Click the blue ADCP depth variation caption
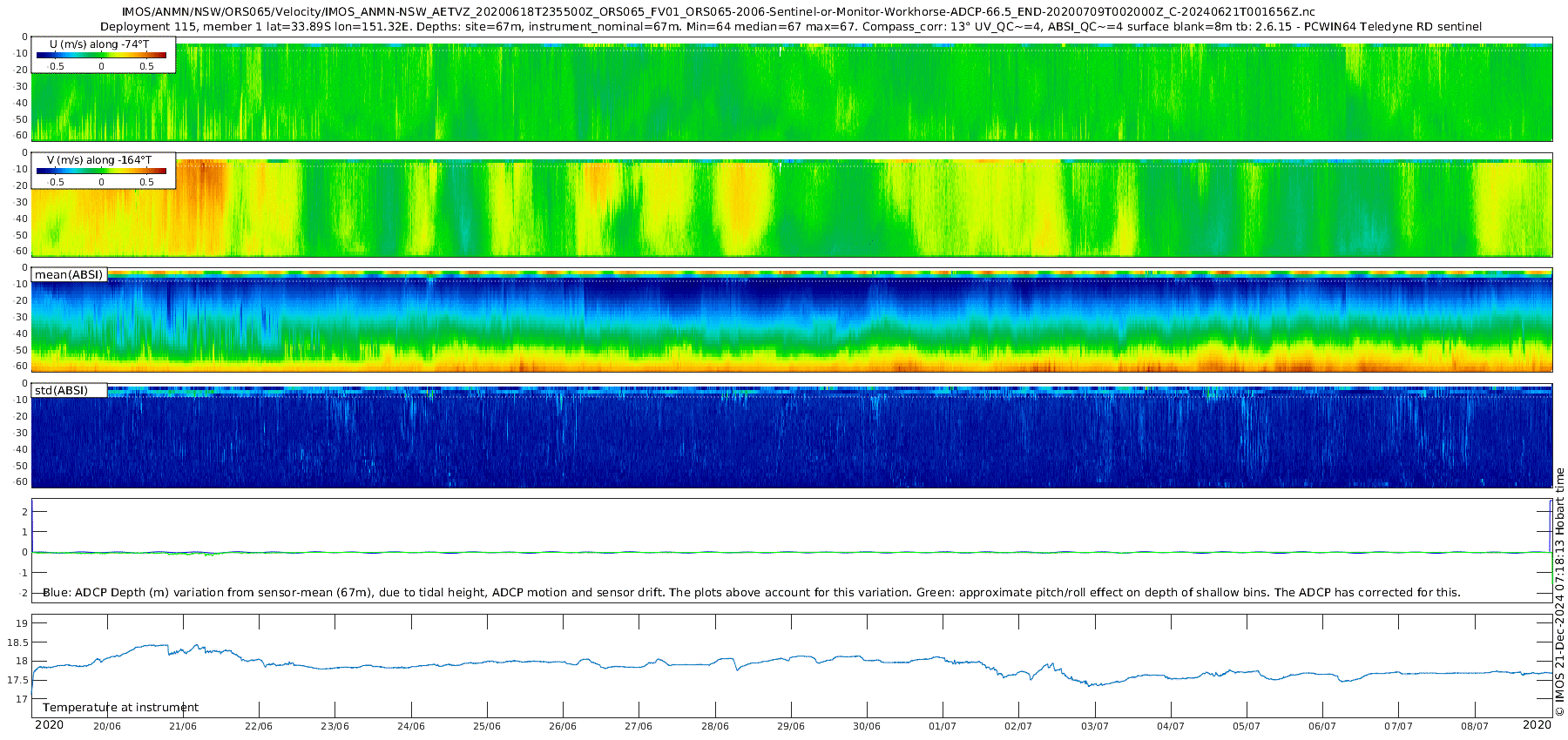Viewport: 1568px width, 740px height. pyautogui.click(x=751, y=593)
